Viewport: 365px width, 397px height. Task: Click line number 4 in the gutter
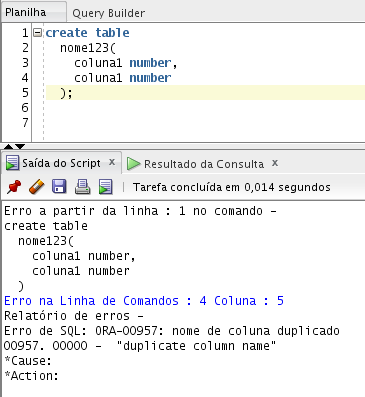click(25, 78)
